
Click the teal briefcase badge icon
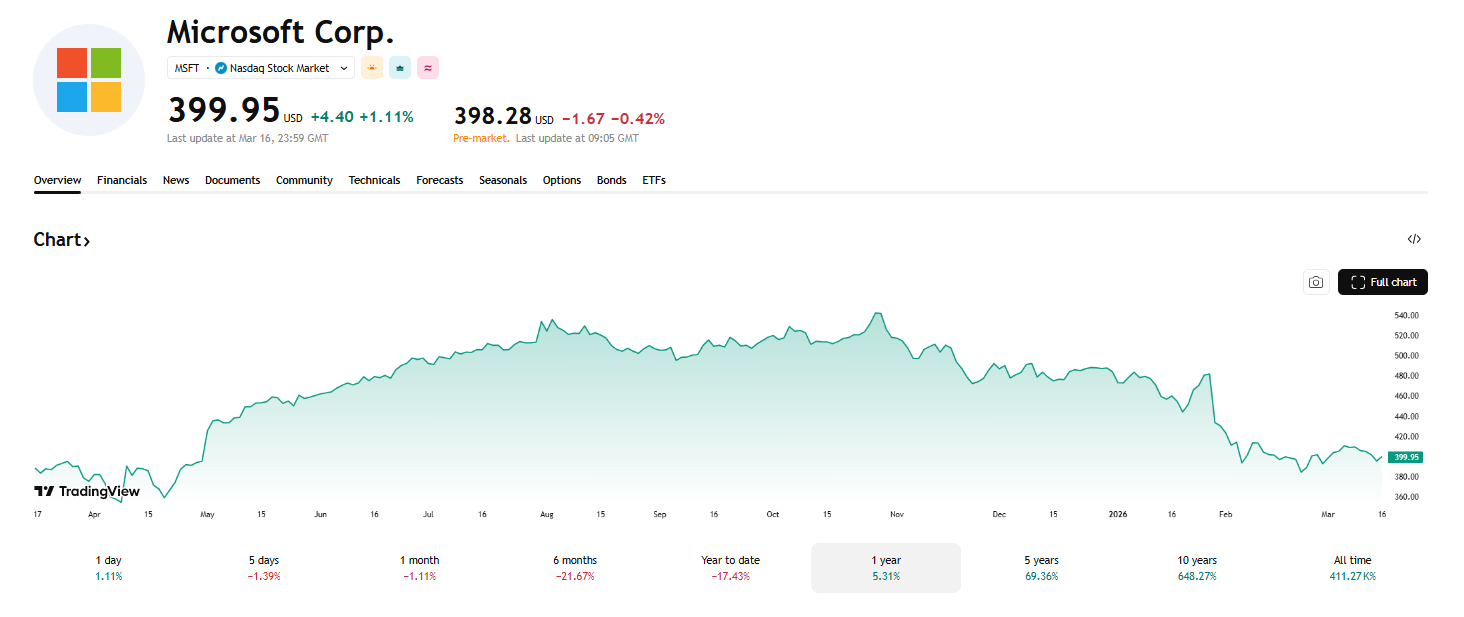coord(400,68)
